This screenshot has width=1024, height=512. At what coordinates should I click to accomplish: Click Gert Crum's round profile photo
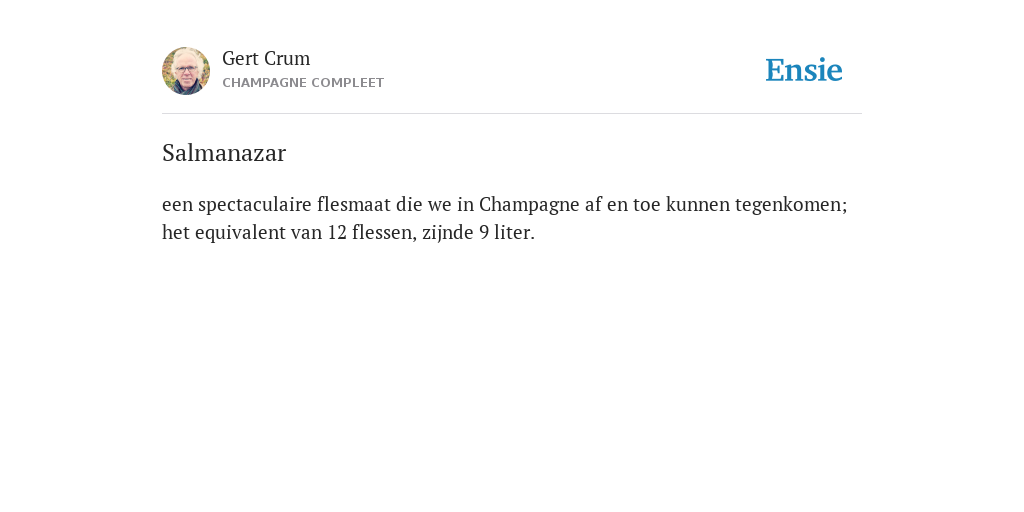[x=186, y=71]
